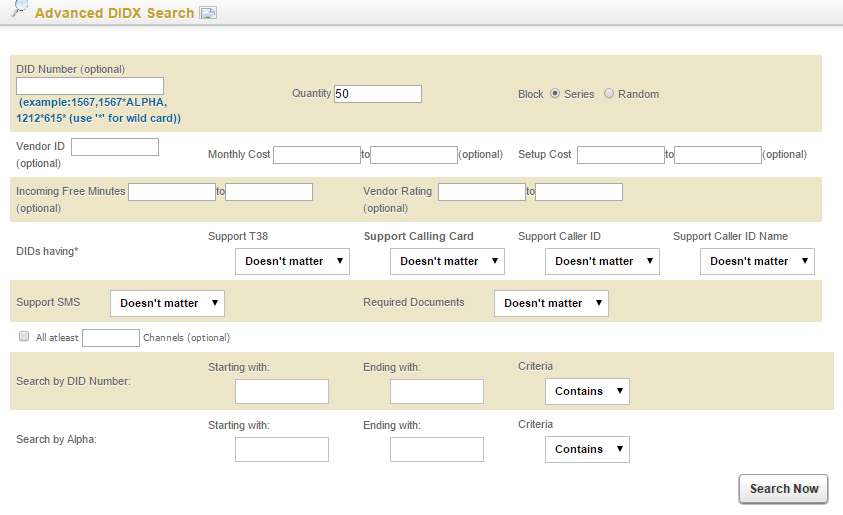Open Criteria dropdown for Search by Alpha
843x515 pixels.
(x=587, y=449)
